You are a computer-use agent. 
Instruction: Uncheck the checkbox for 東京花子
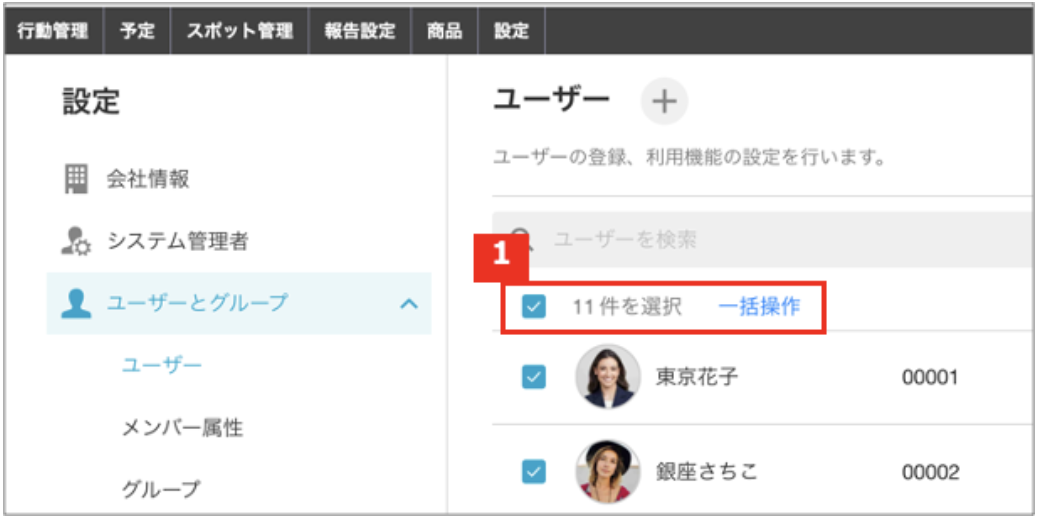tap(533, 377)
